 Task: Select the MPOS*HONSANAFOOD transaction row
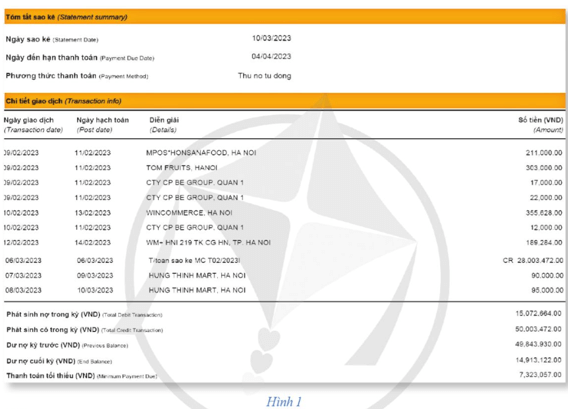[283, 153]
